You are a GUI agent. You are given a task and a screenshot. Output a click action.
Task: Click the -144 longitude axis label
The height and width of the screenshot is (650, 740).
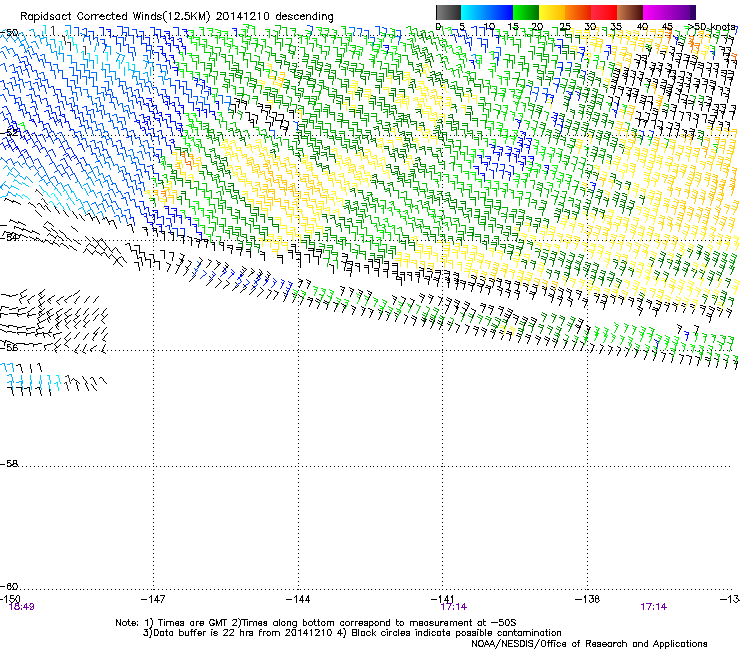click(298, 599)
